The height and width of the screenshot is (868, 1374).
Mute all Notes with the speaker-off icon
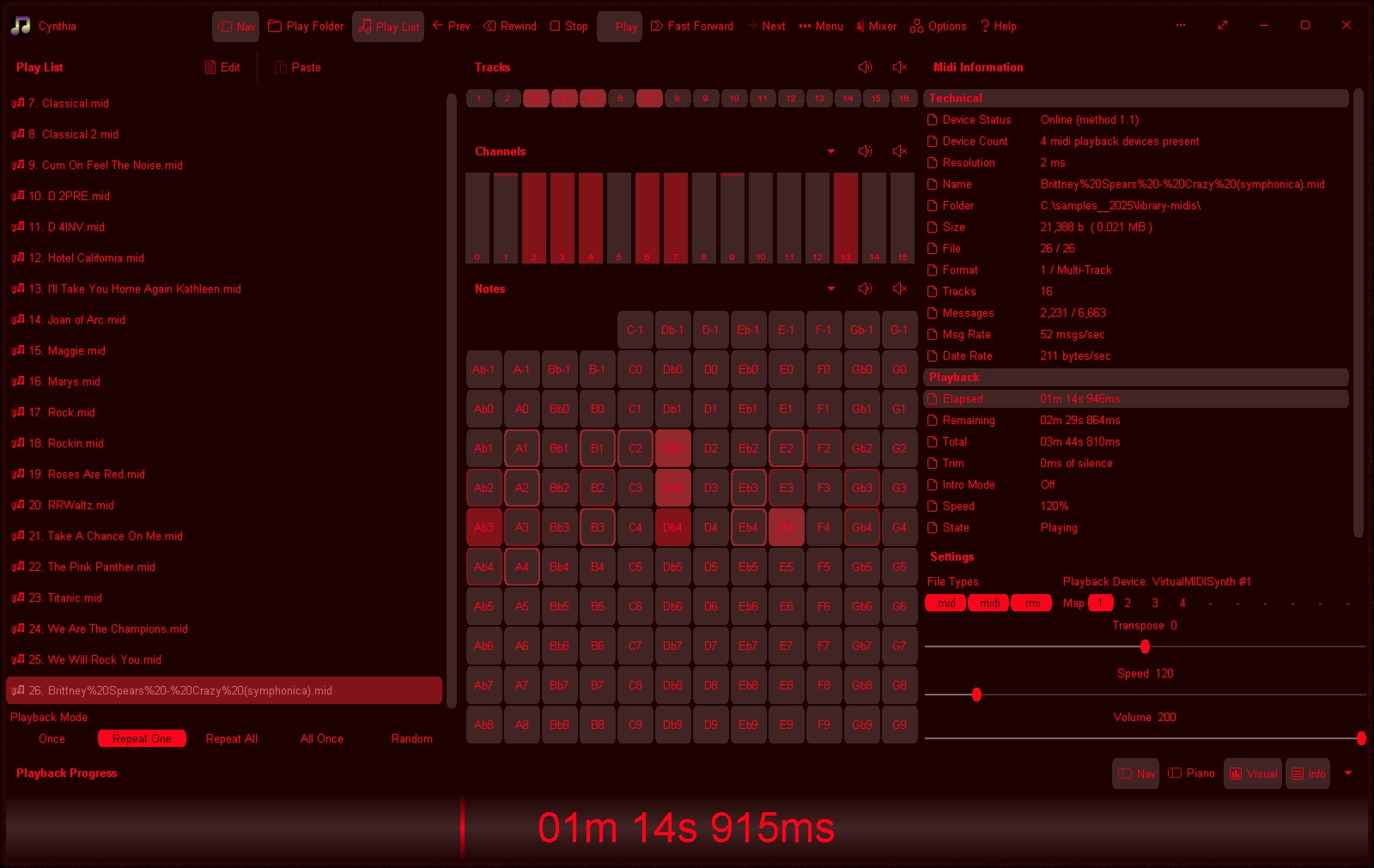coord(899,288)
